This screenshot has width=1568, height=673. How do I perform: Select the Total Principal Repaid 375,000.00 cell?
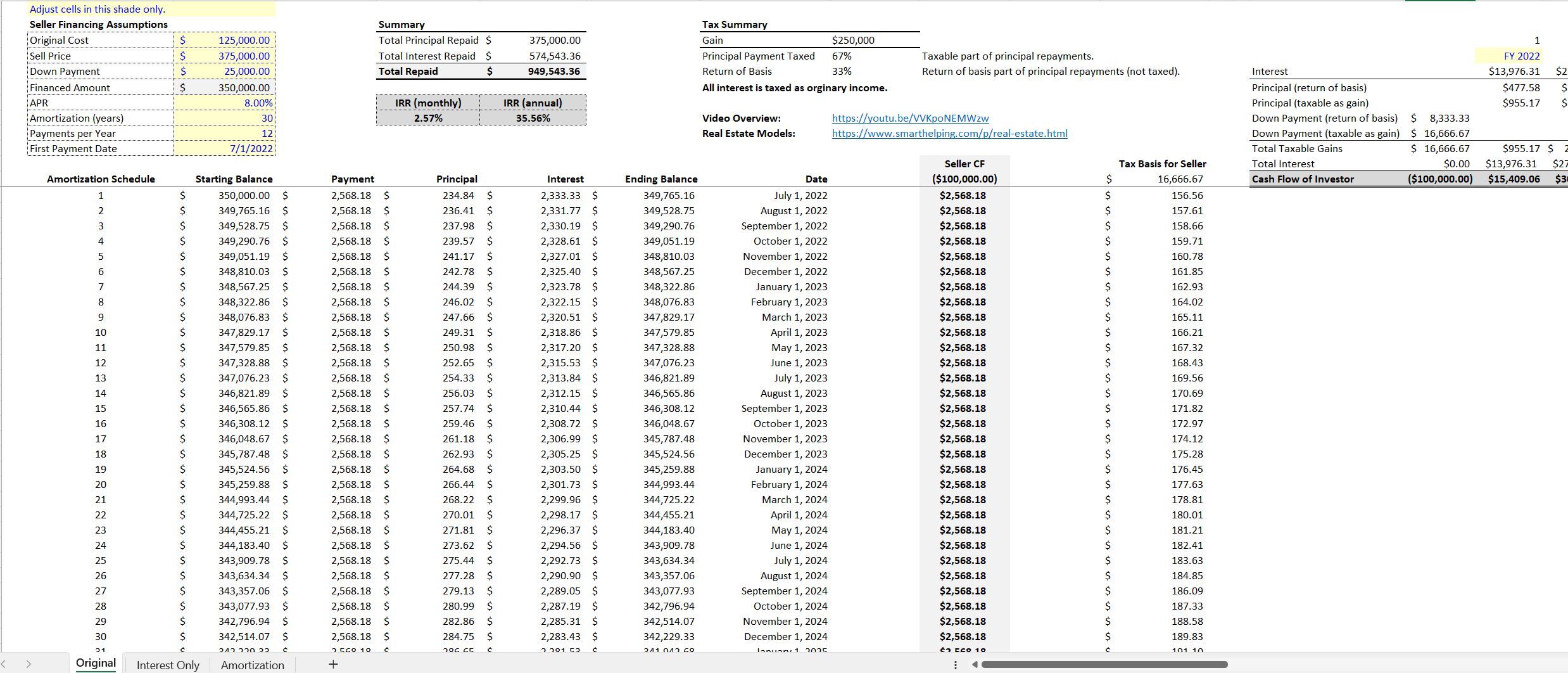(x=535, y=40)
